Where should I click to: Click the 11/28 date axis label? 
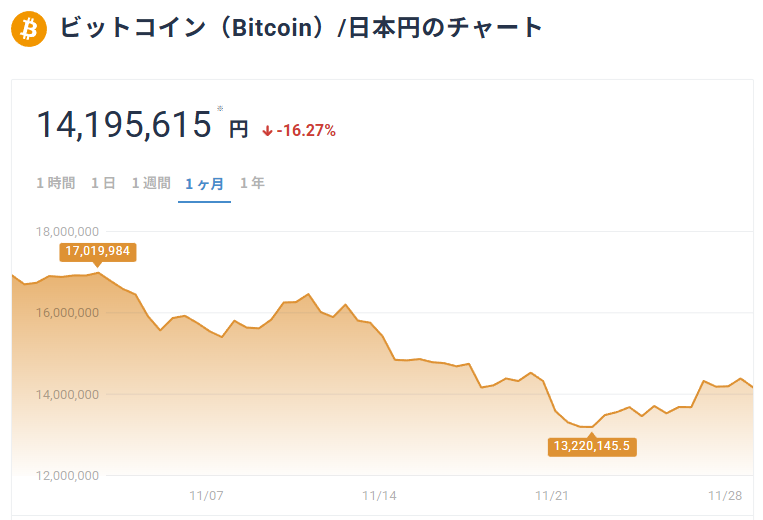pos(724,495)
